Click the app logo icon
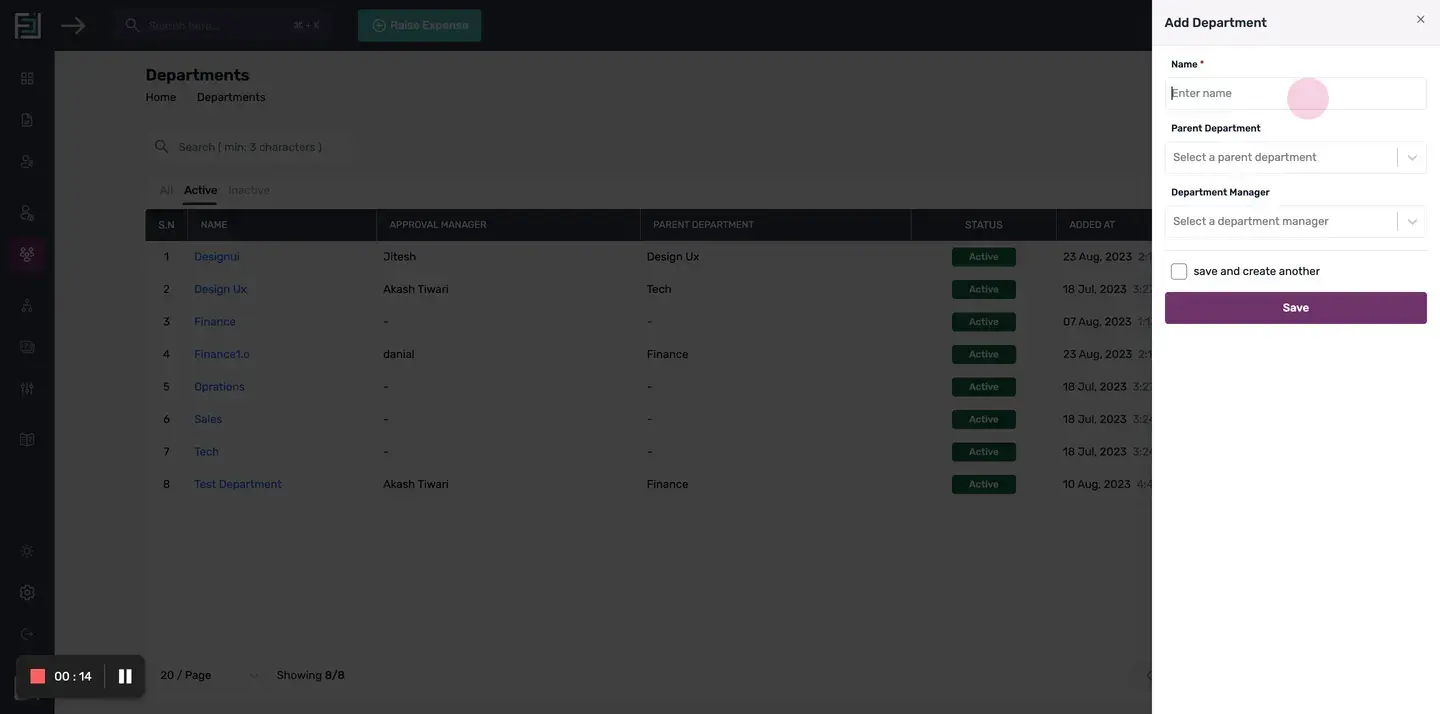Screen dimensions: 1440x714 (x=27, y=25)
